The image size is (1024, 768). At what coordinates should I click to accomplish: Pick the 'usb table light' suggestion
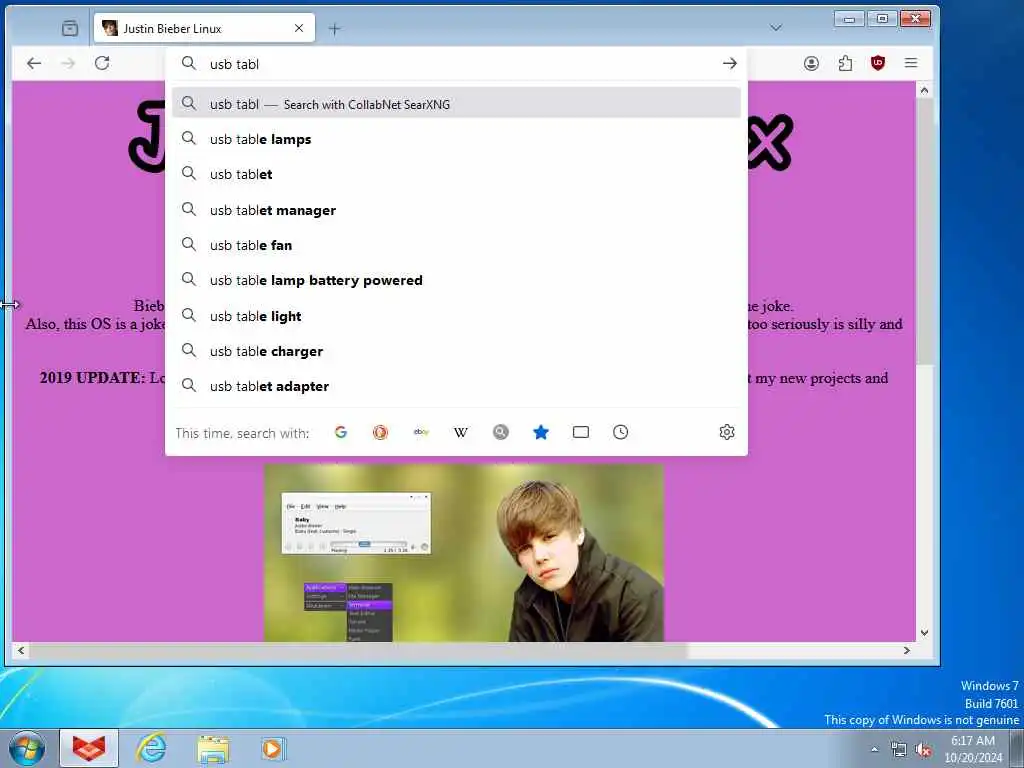tap(456, 316)
